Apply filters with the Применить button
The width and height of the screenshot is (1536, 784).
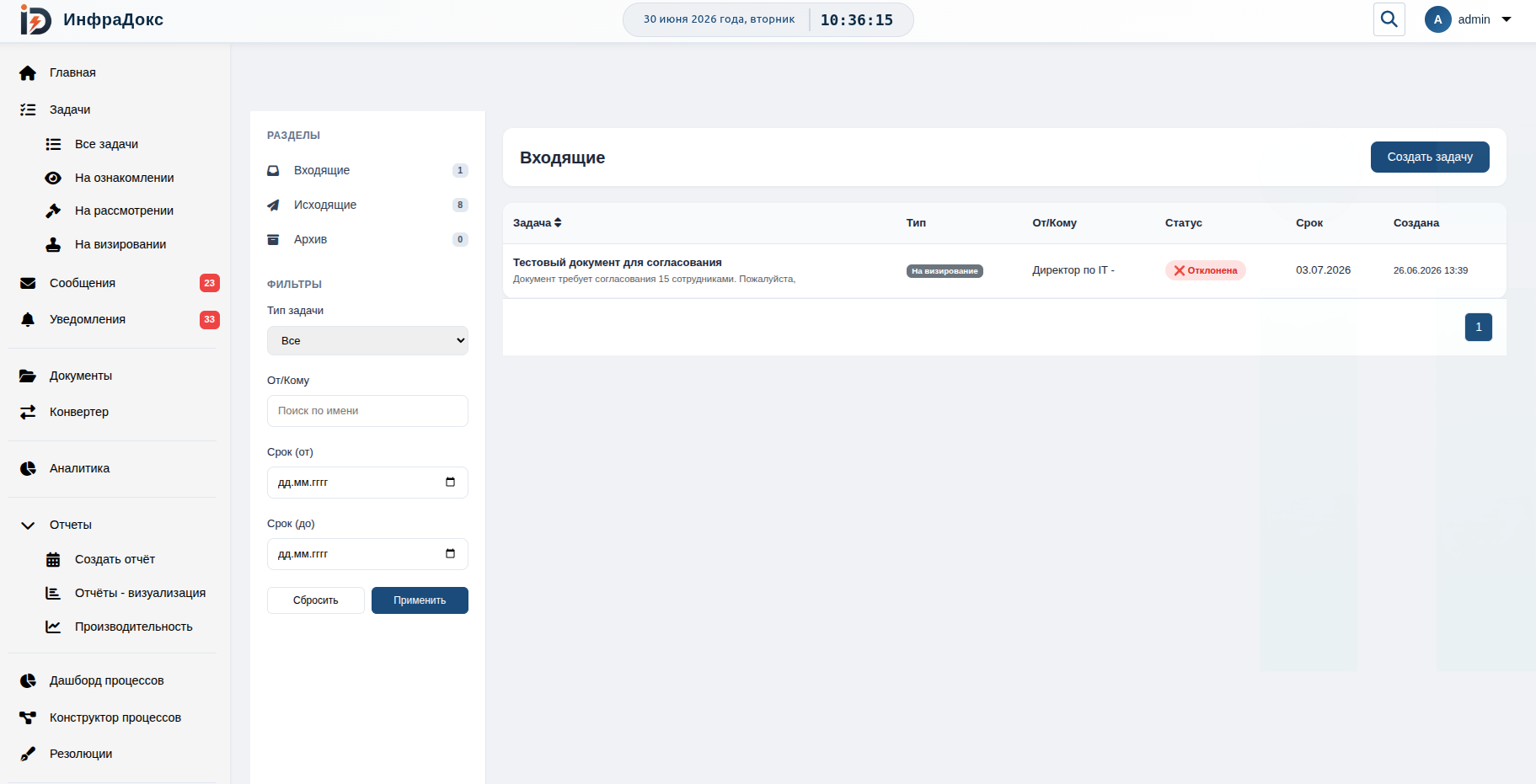tap(420, 600)
